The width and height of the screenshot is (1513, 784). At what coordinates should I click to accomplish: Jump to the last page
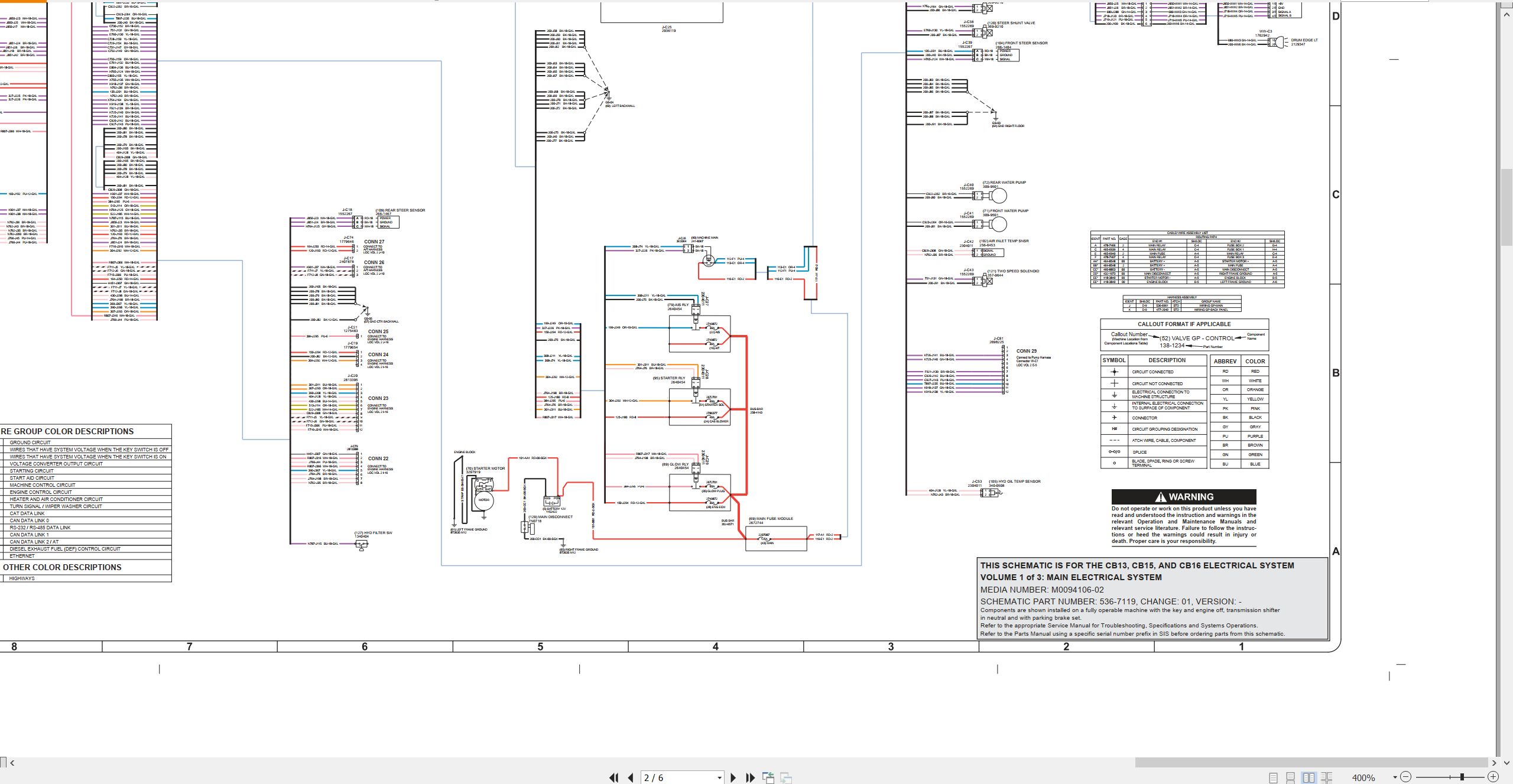(x=751, y=778)
